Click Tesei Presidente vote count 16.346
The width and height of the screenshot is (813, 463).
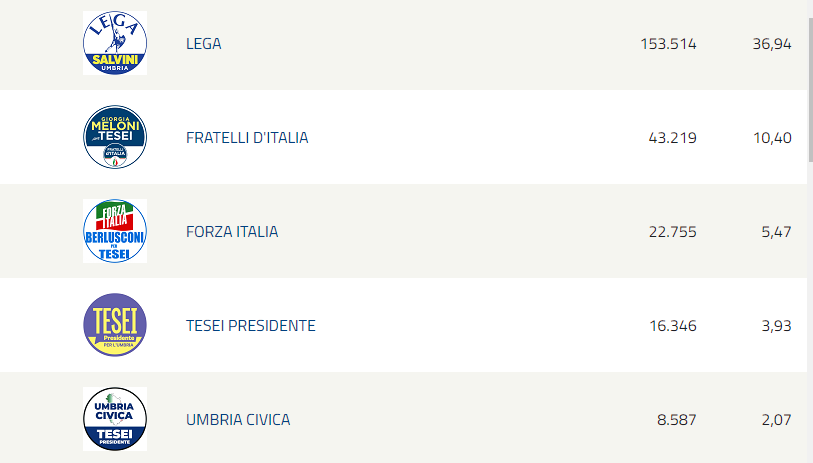pos(673,326)
